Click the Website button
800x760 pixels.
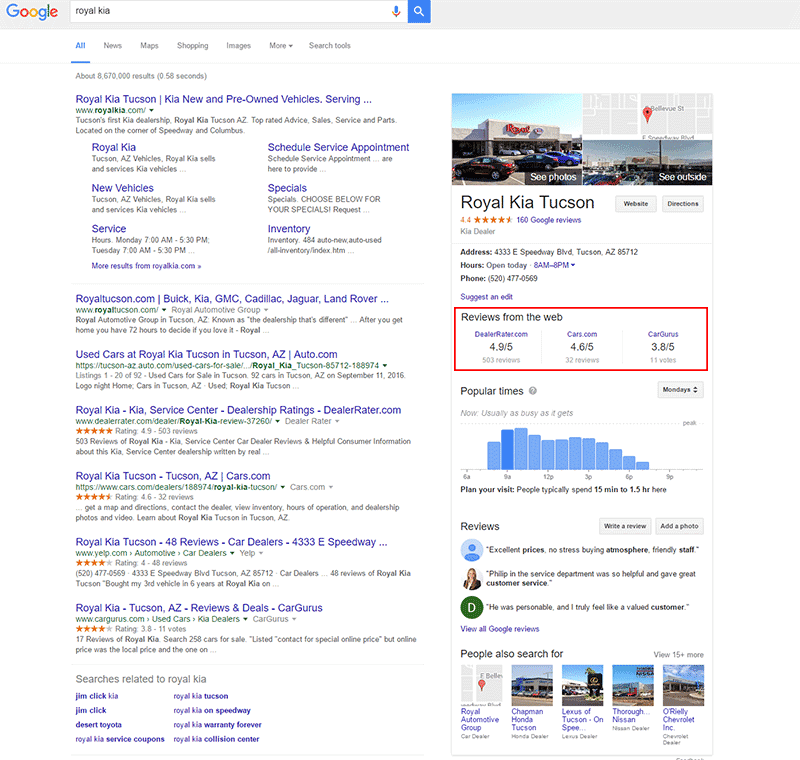(x=636, y=204)
